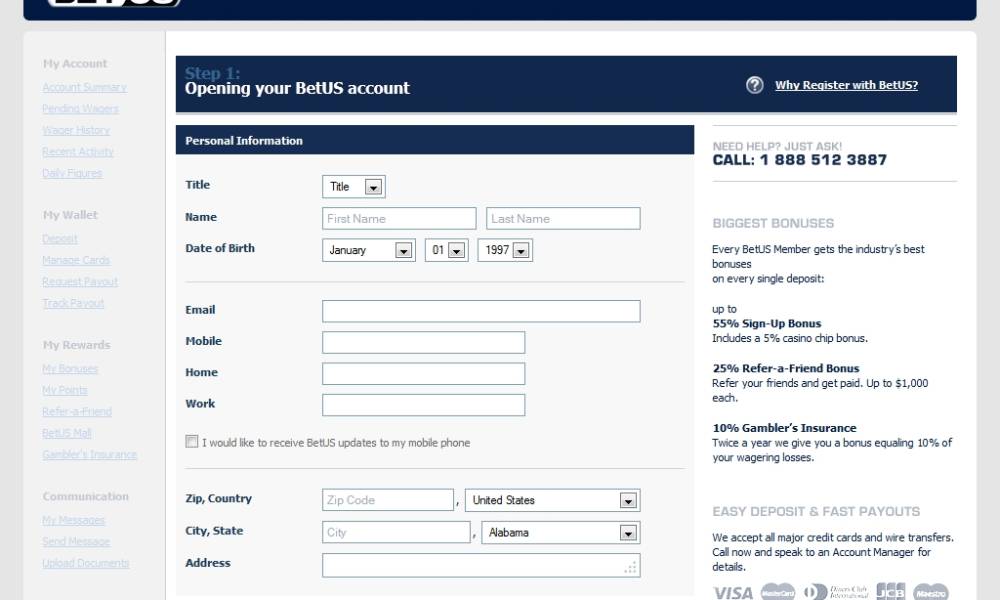This screenshot has width=1000, height=600.
Task: Open the Alabama state dropdown
Action: click(x=561, y=533)
